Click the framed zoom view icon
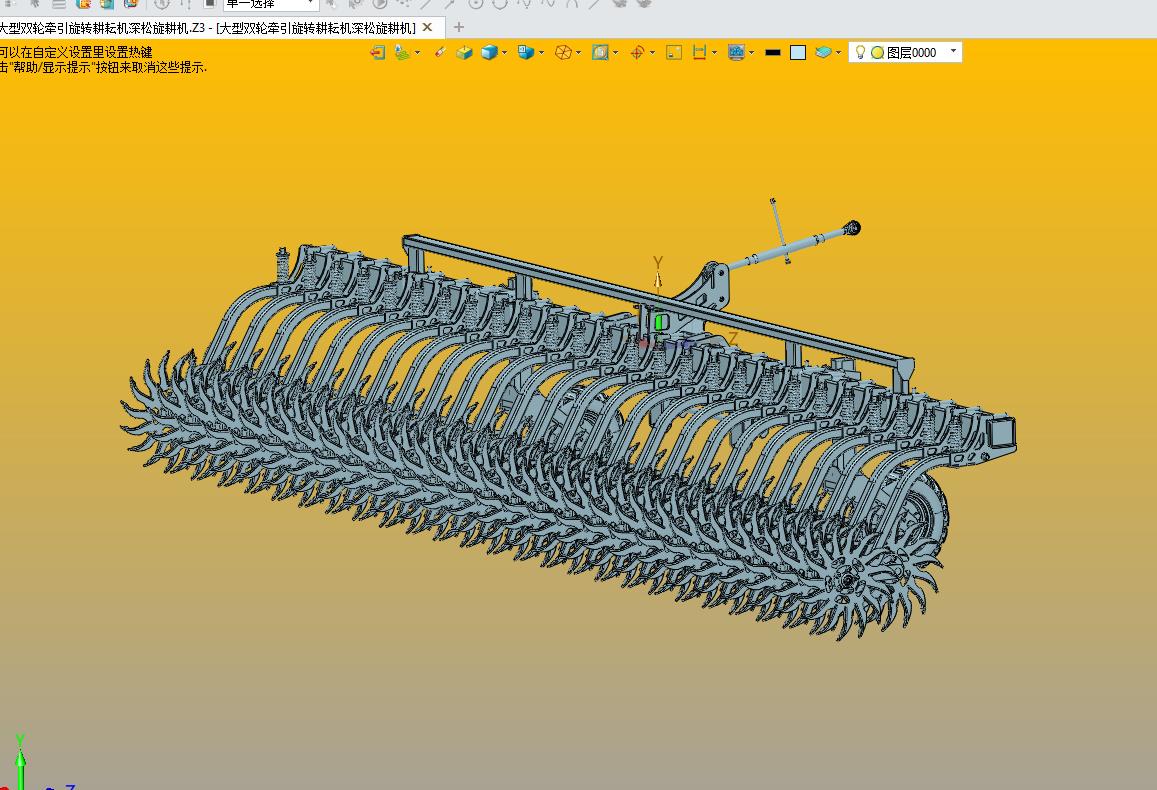Screen dimensions: 1157x790 click(600, 52)
